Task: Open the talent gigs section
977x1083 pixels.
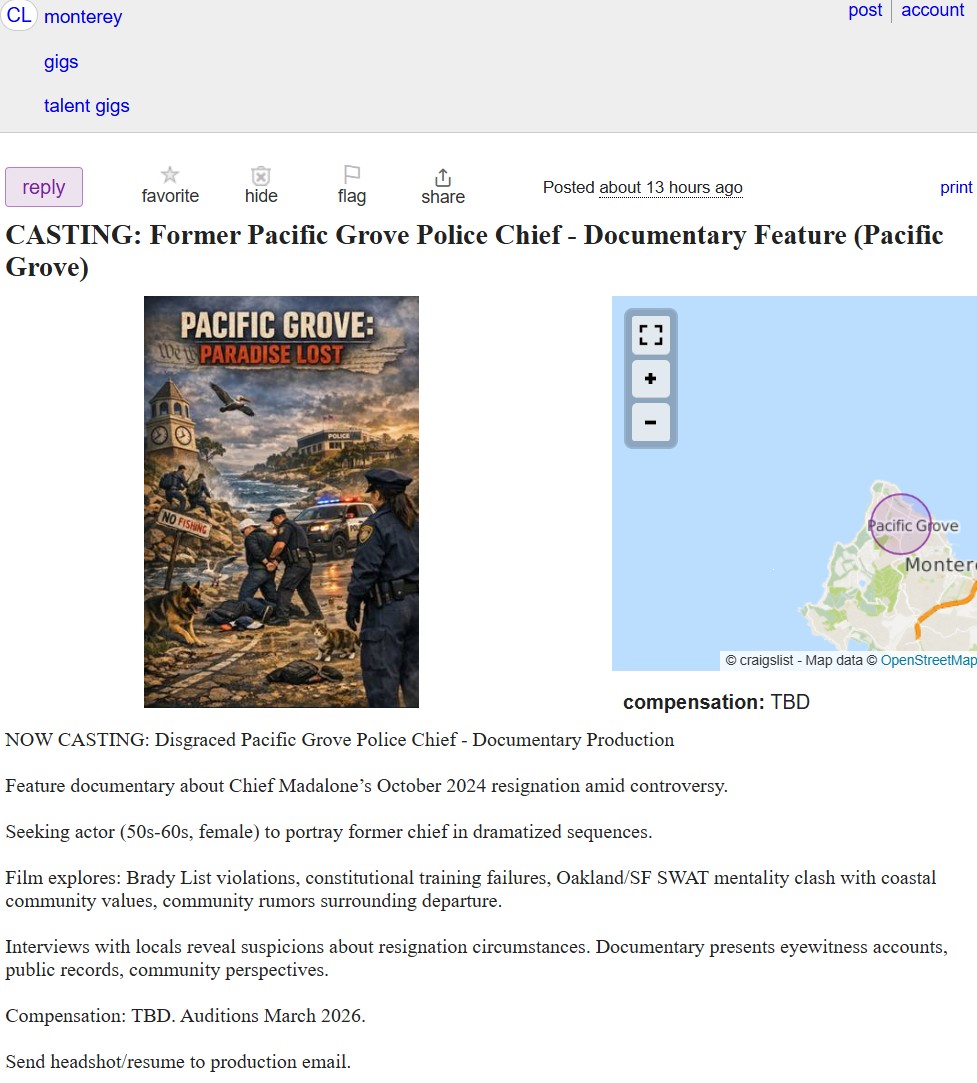Action: click(86, 105)
